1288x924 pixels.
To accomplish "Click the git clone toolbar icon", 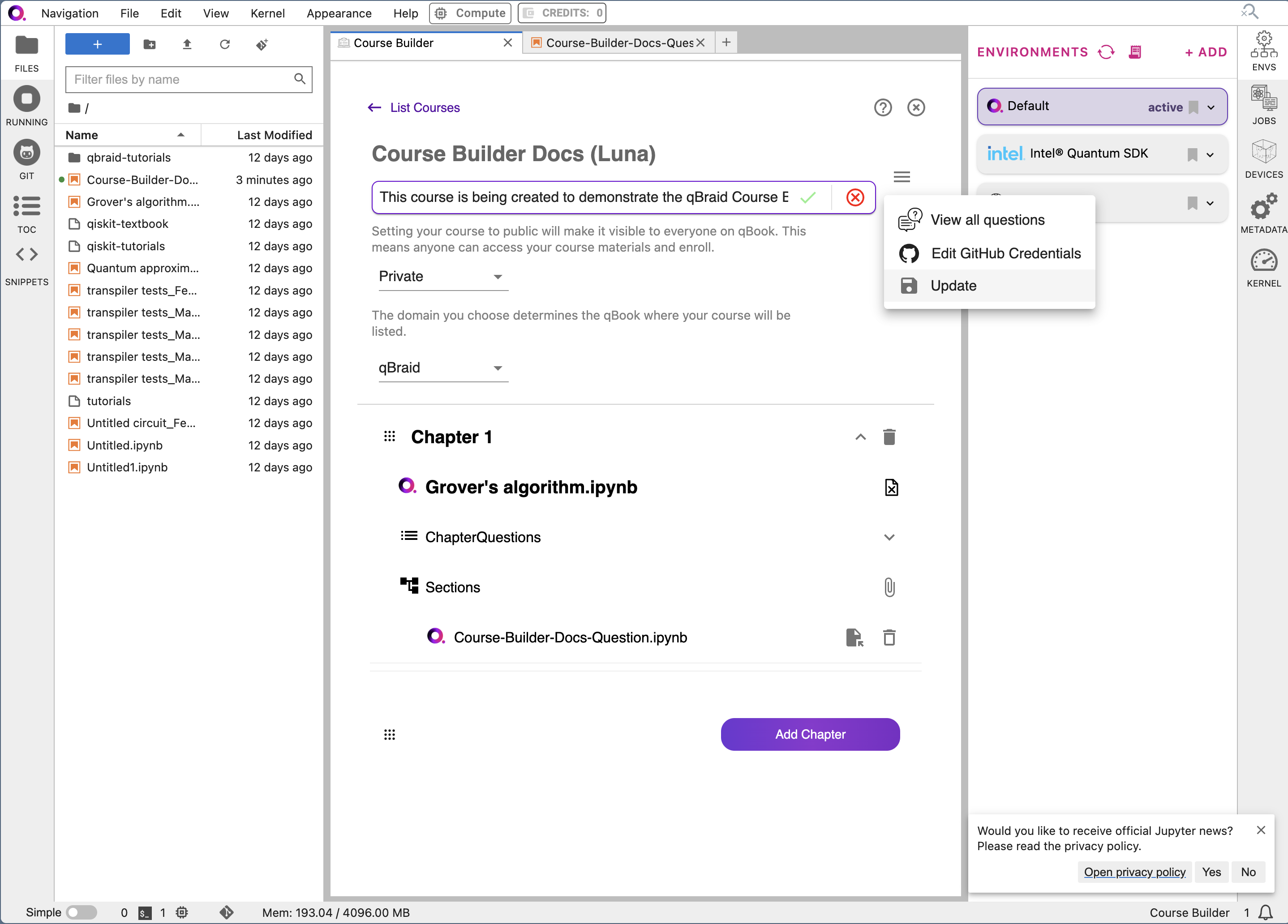I will point(262,44).
